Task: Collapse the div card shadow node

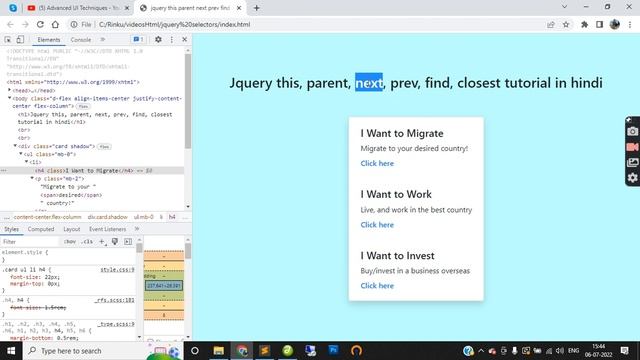Action: 16,146
